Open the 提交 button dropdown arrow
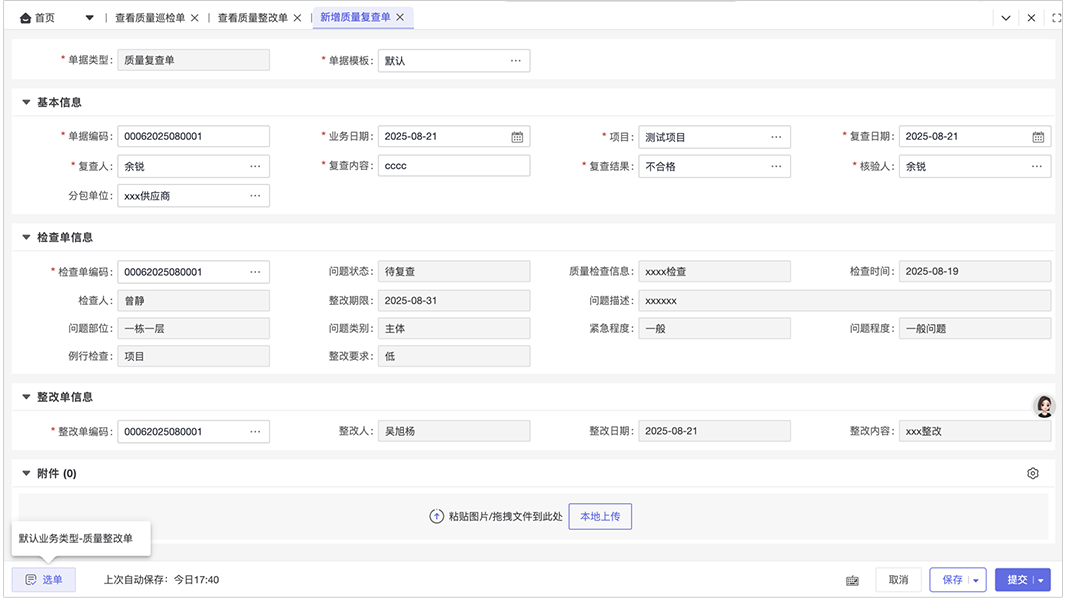 click(x=1041, y=580)
